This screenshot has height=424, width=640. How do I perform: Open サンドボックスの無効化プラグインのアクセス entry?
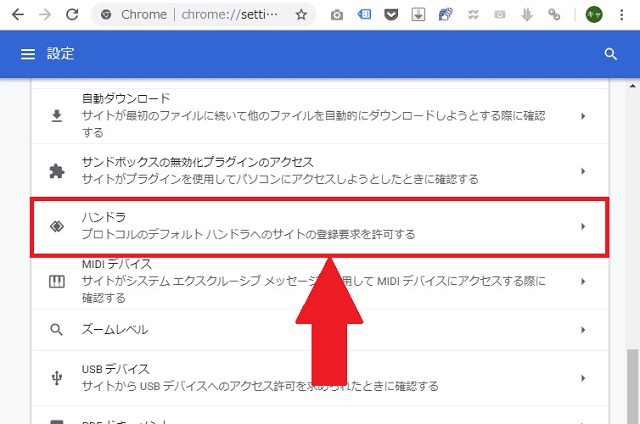tap(320, 171)
